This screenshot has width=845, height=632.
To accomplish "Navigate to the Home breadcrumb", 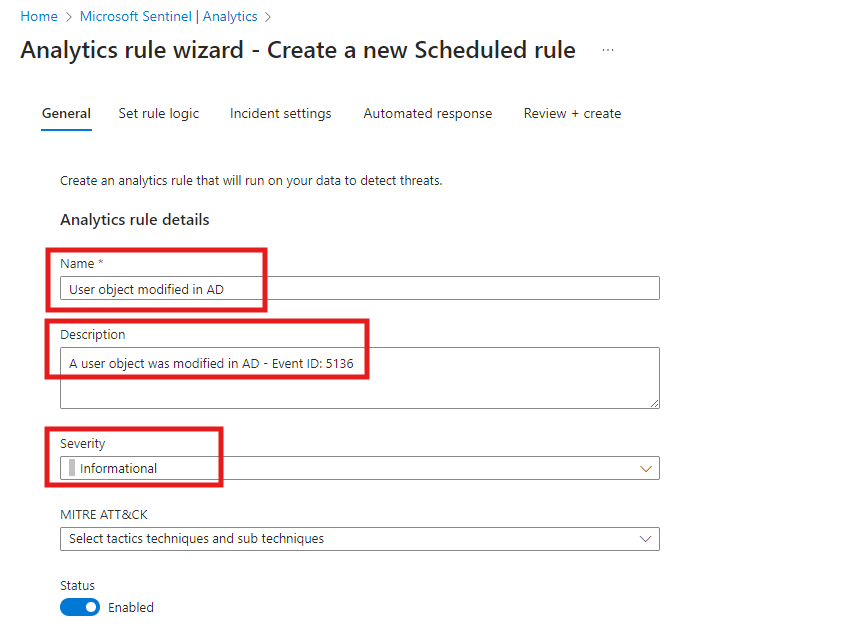I will (x=39, y=17).
